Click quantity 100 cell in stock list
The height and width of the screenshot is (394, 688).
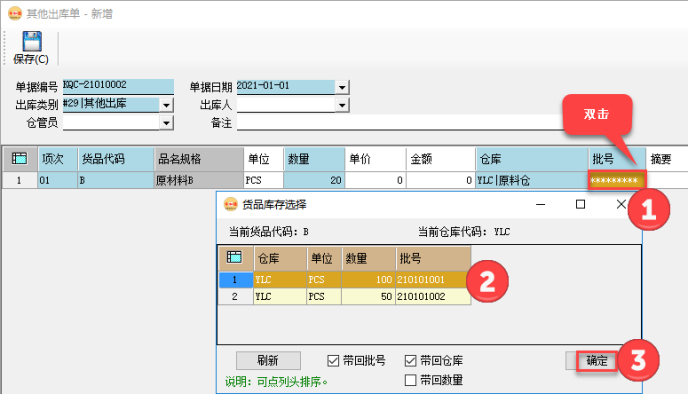[368, 279]
